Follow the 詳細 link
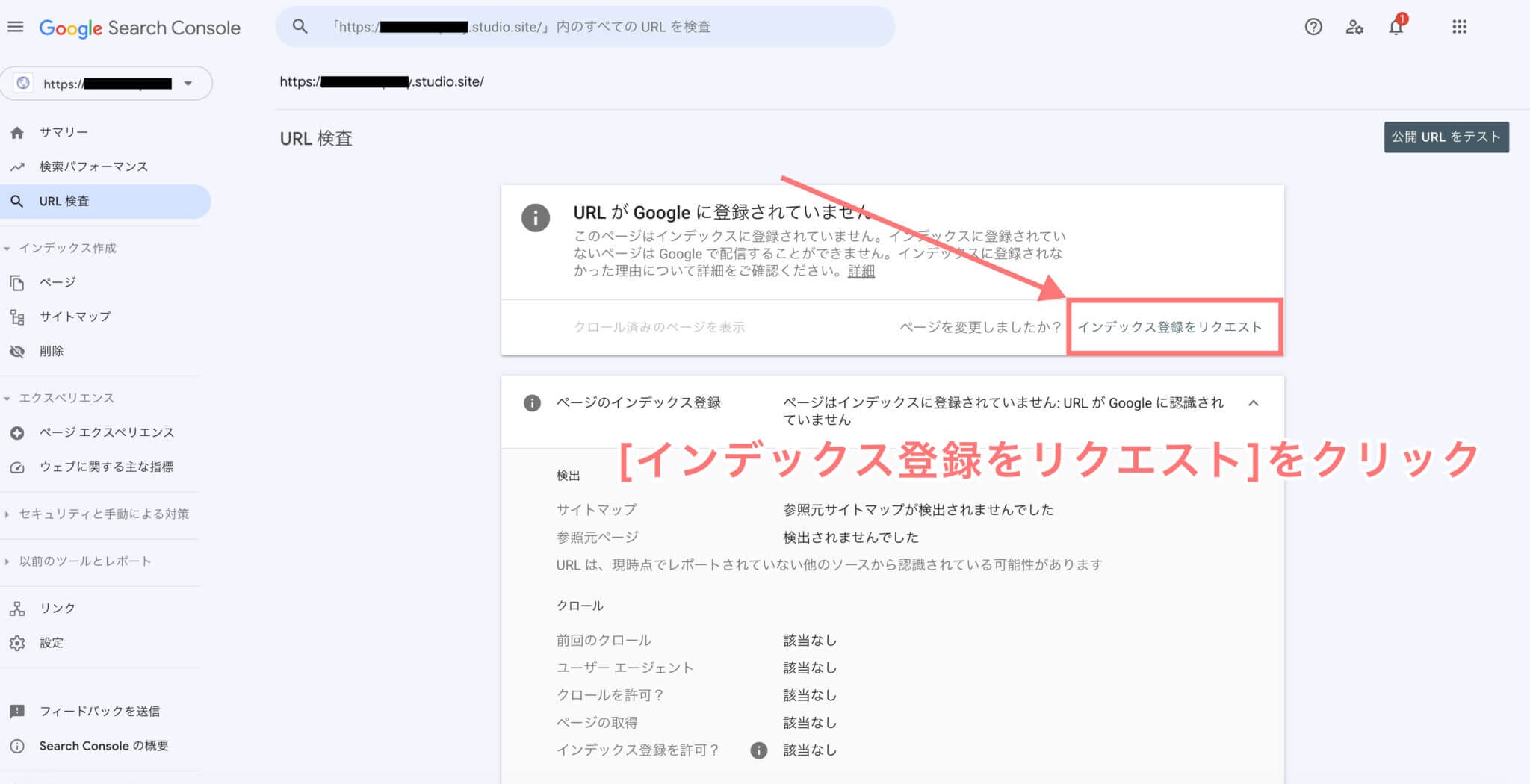 [x=861, y=271]
